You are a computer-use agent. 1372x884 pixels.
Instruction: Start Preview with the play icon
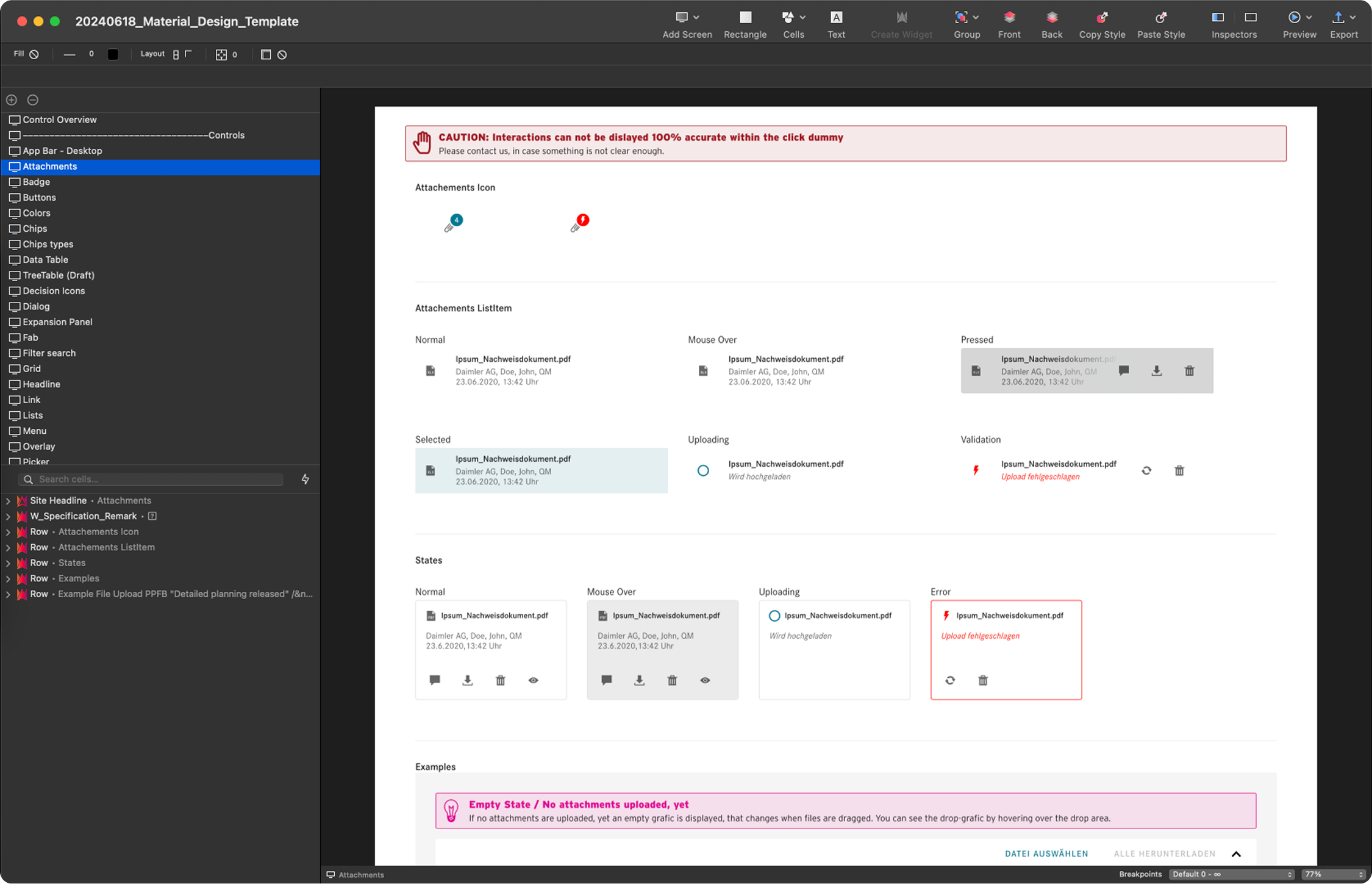1293,18
